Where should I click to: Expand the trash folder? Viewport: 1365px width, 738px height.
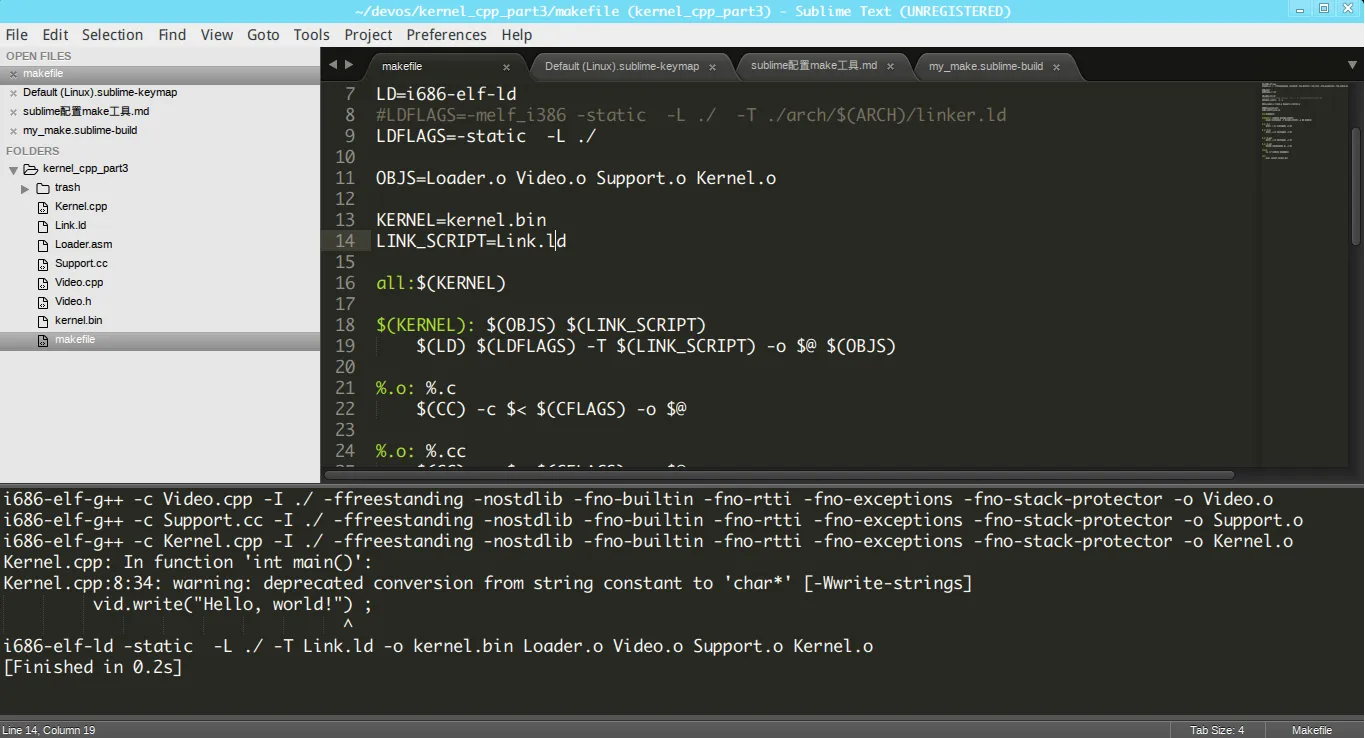coord(25,188)
